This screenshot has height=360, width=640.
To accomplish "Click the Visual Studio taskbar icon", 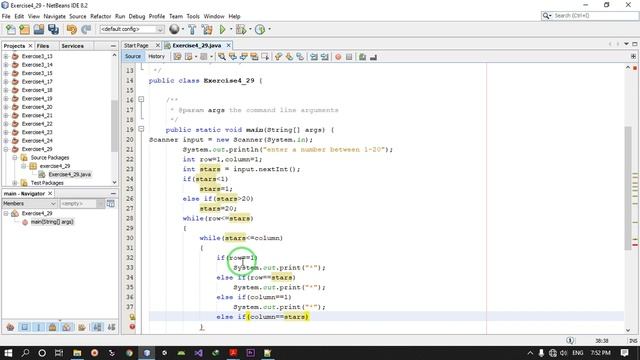I will (x=198, y=353).
